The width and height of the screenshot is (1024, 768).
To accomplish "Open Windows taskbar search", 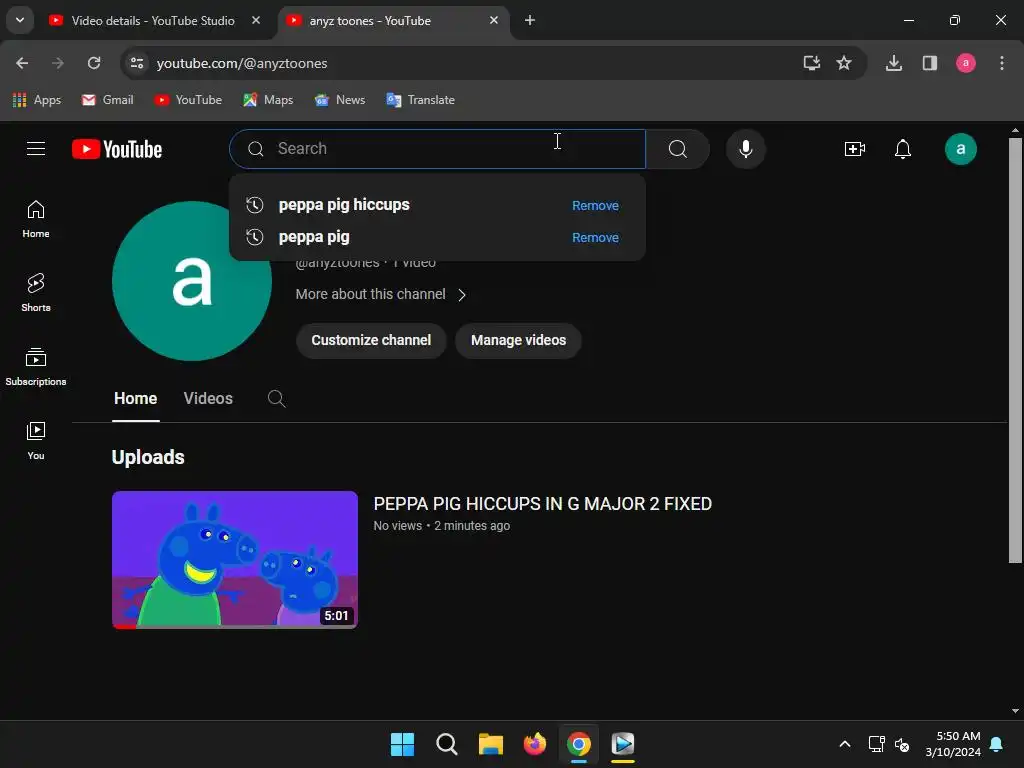I will (x=447, y=744).
